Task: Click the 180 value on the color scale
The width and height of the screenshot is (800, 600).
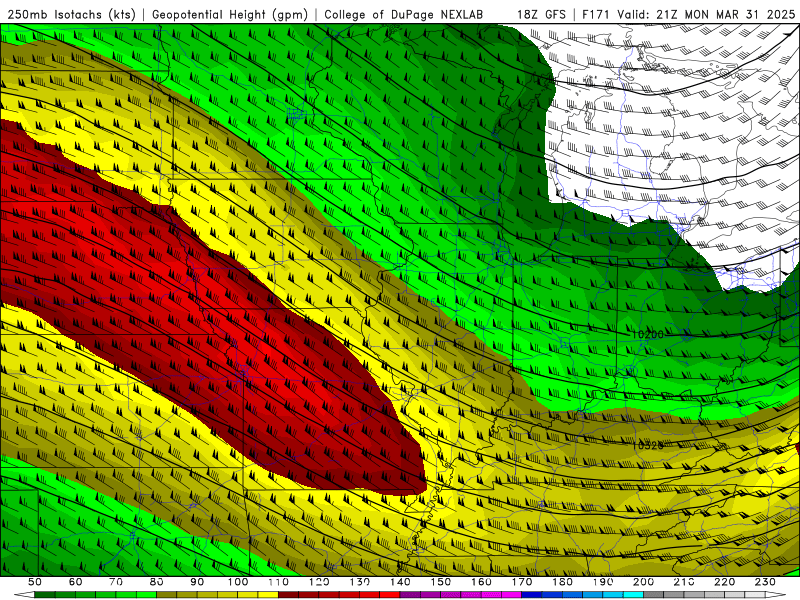Action: [562, 582]
